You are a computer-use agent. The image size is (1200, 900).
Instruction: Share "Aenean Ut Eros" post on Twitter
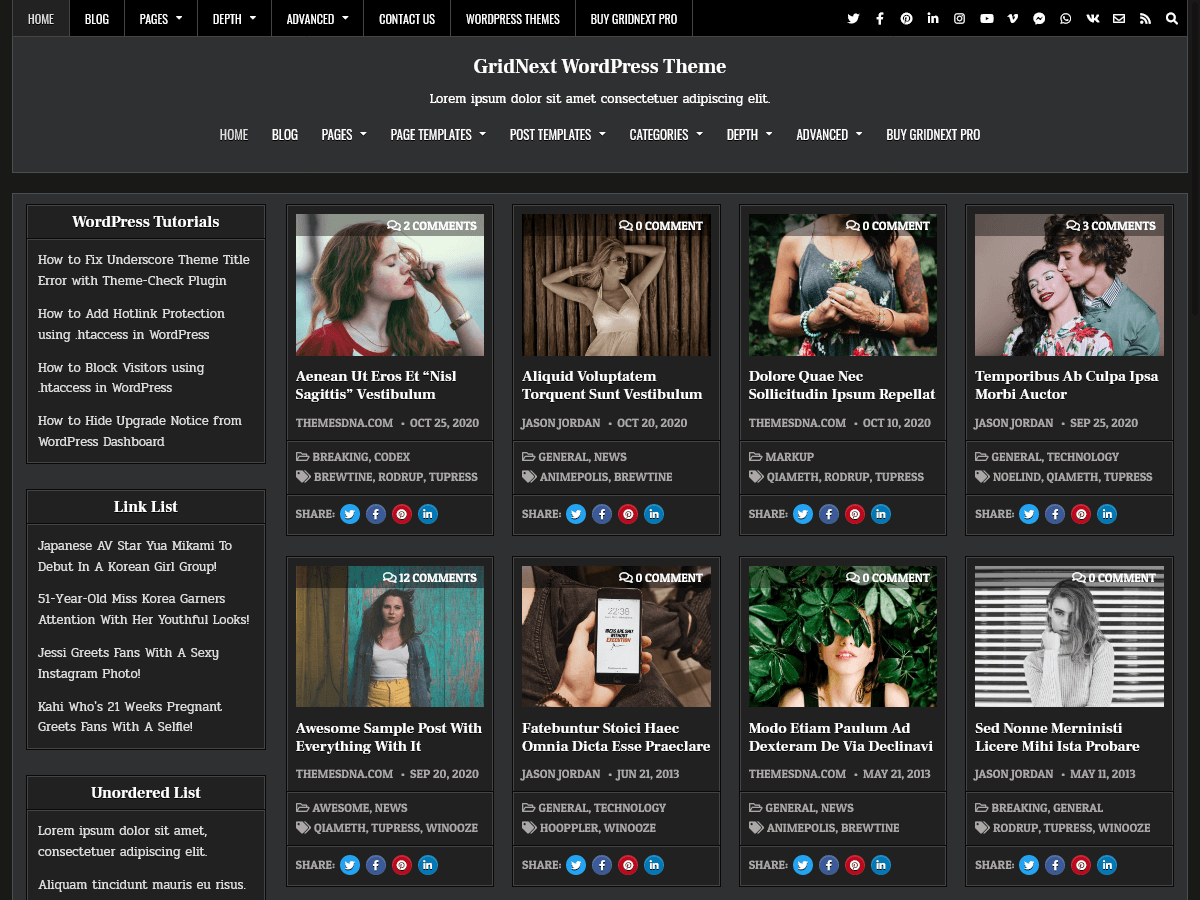[x=349, y=514]
